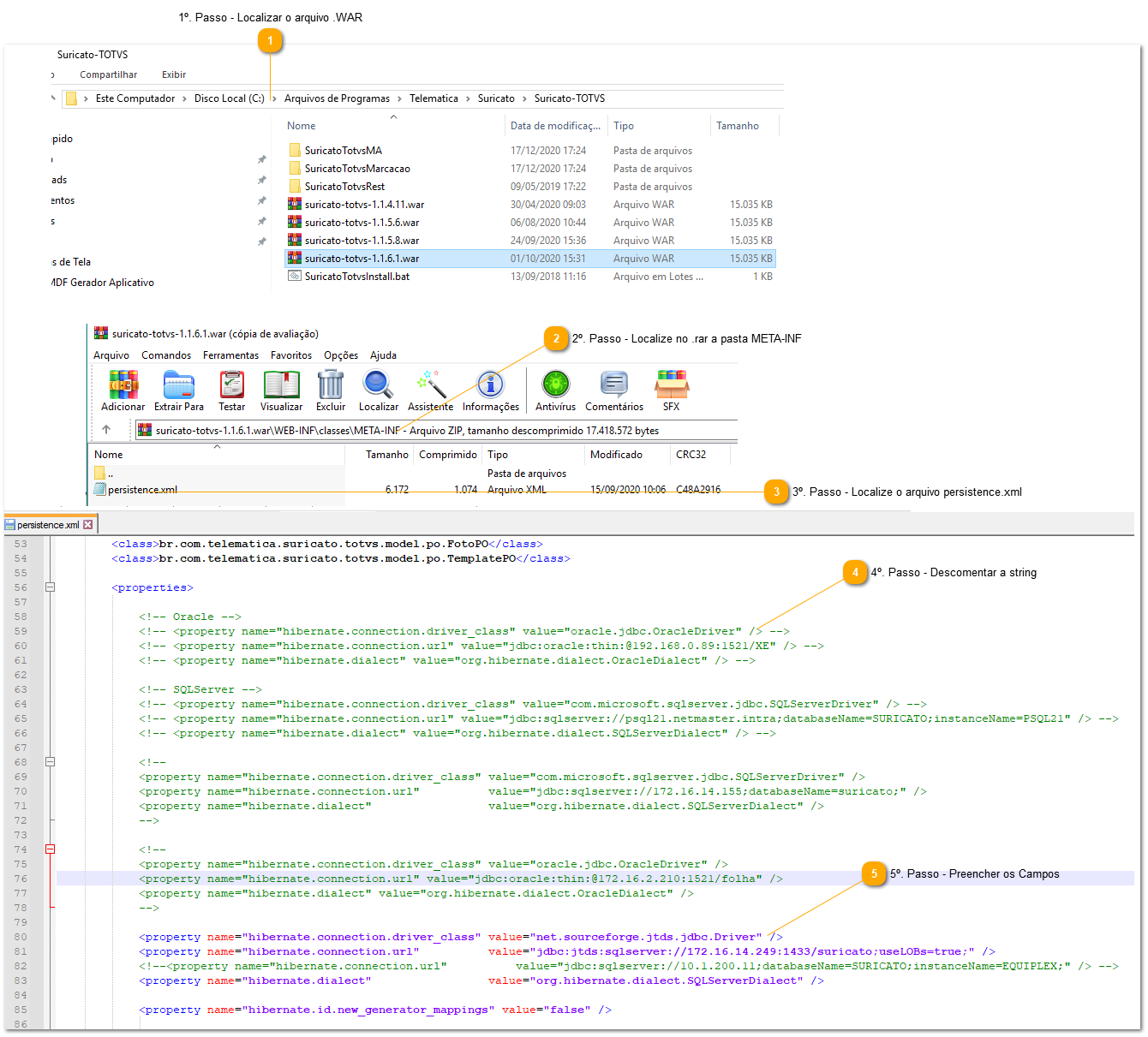Viewport: 1148px width, 1037px height.
Task: Open the Ferramentas menu
Action: [x=230, y=355]
